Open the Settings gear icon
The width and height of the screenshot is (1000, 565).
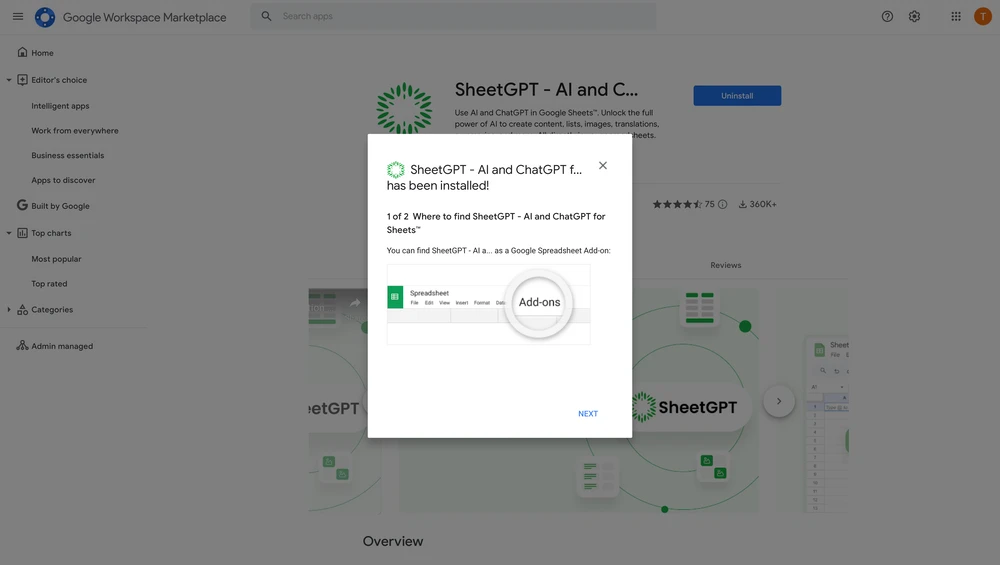pyautogui.click(x=914, y=16)
